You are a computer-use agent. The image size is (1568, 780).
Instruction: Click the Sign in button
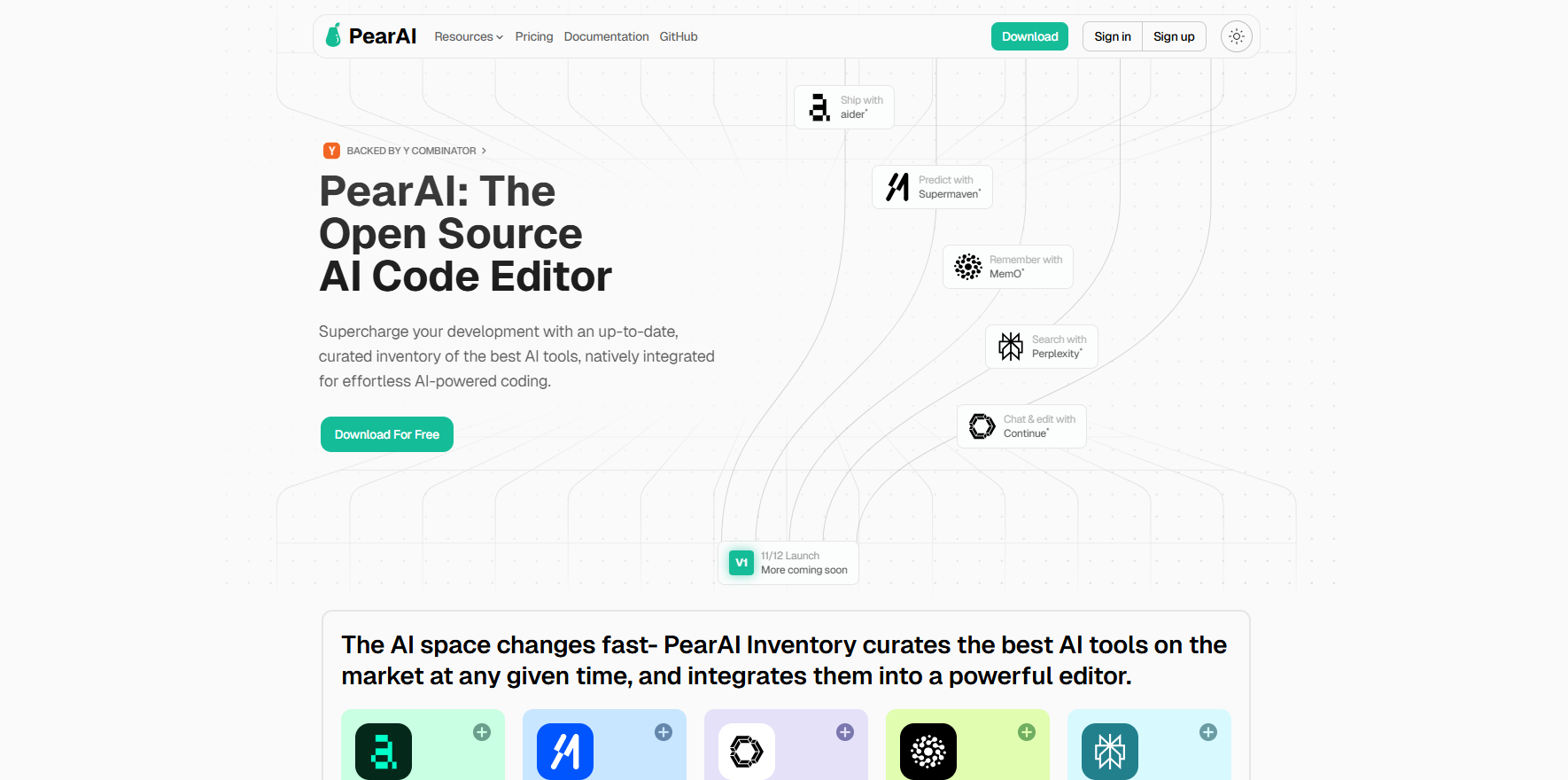click(1113, 36)
